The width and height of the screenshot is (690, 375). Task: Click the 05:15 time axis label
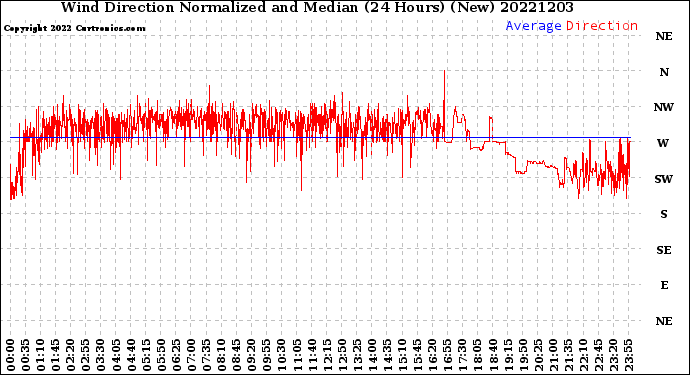(x=146, y=355)
